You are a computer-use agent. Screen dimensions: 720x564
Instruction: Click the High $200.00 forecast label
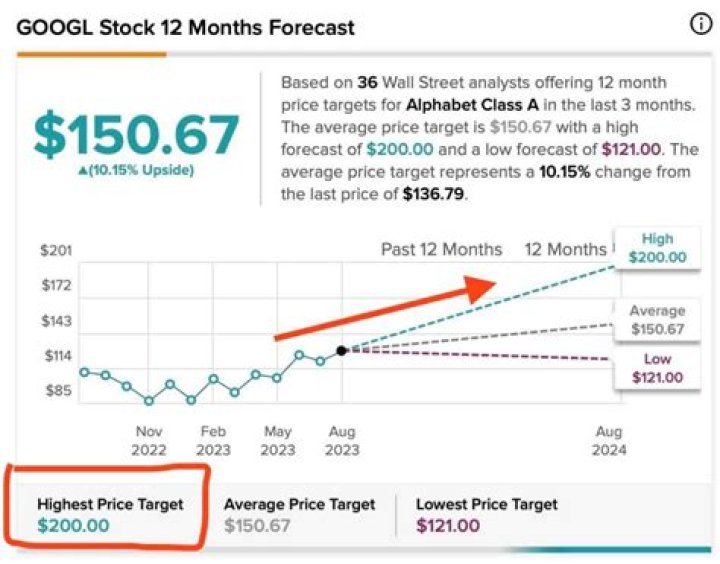[x=657, y=248]
